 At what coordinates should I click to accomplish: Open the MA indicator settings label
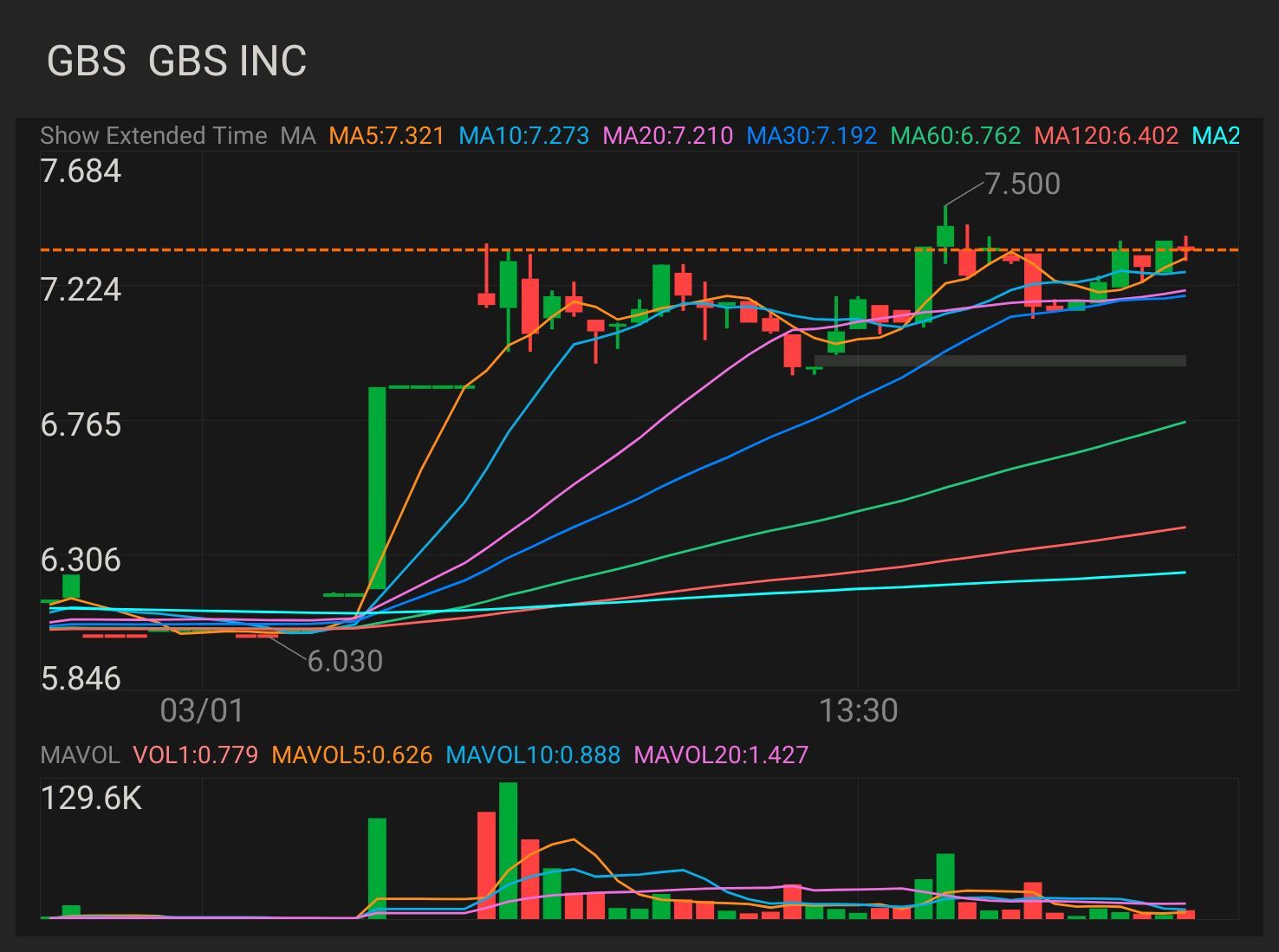click(298, 136)
